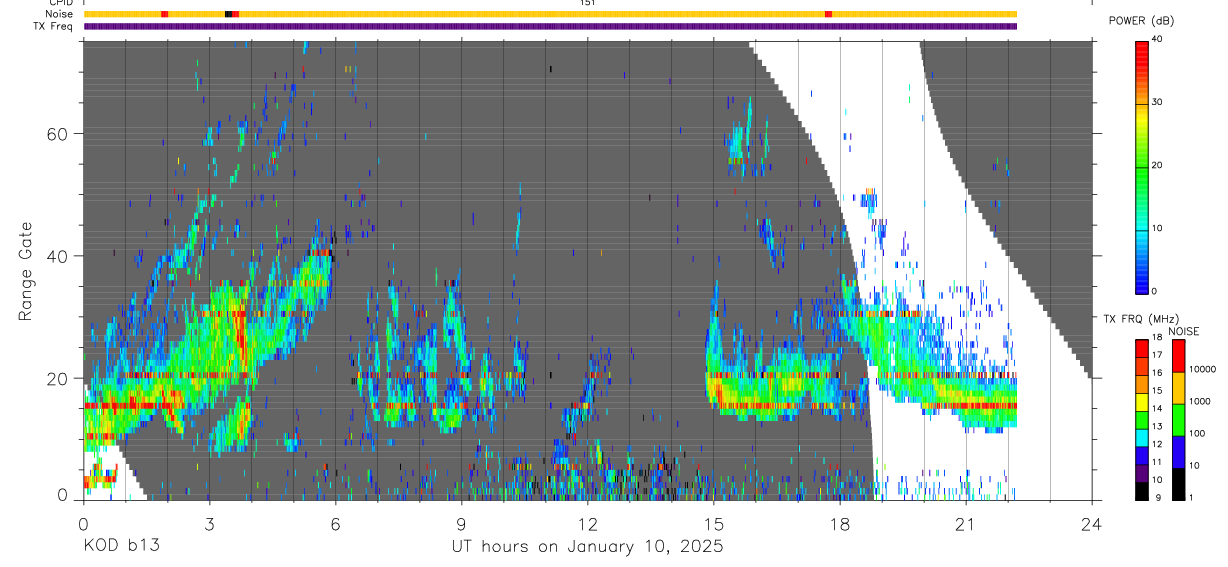Click the 'Range Gate' y-axis title
Screen dimensions: 1228x567
pos(24,271)
